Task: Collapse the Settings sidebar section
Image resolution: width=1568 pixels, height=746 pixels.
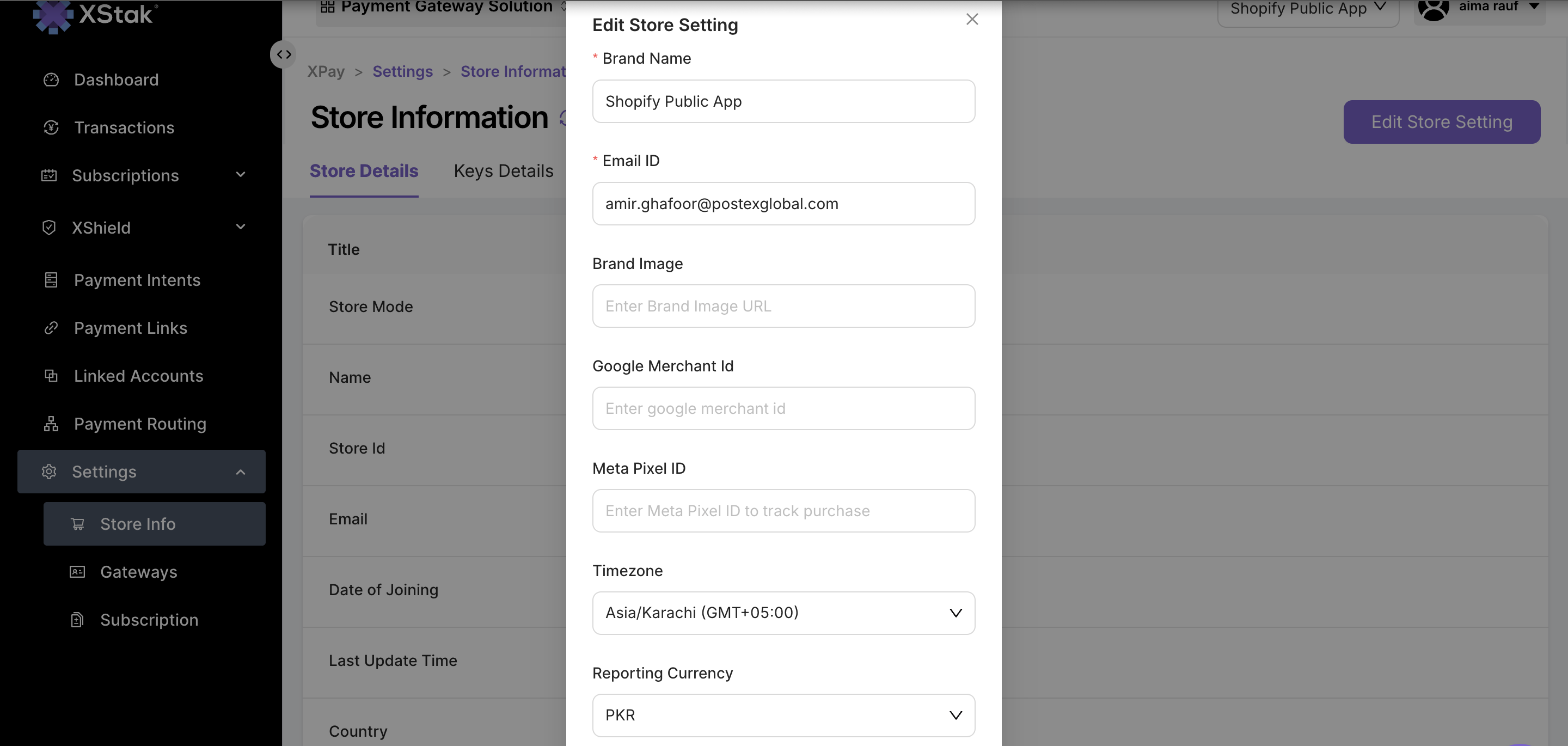Action: click(x=241, y=472)
